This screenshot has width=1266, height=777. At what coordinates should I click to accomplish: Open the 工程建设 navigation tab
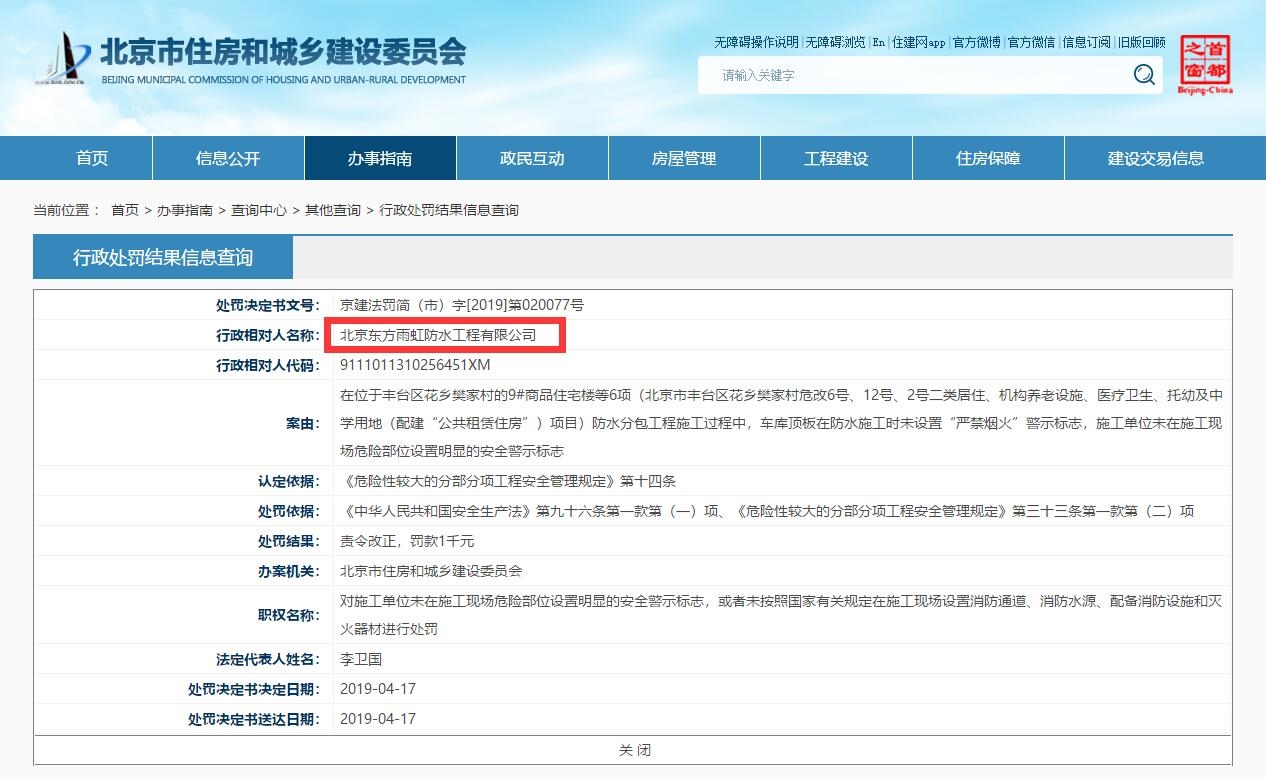[836, 158]
